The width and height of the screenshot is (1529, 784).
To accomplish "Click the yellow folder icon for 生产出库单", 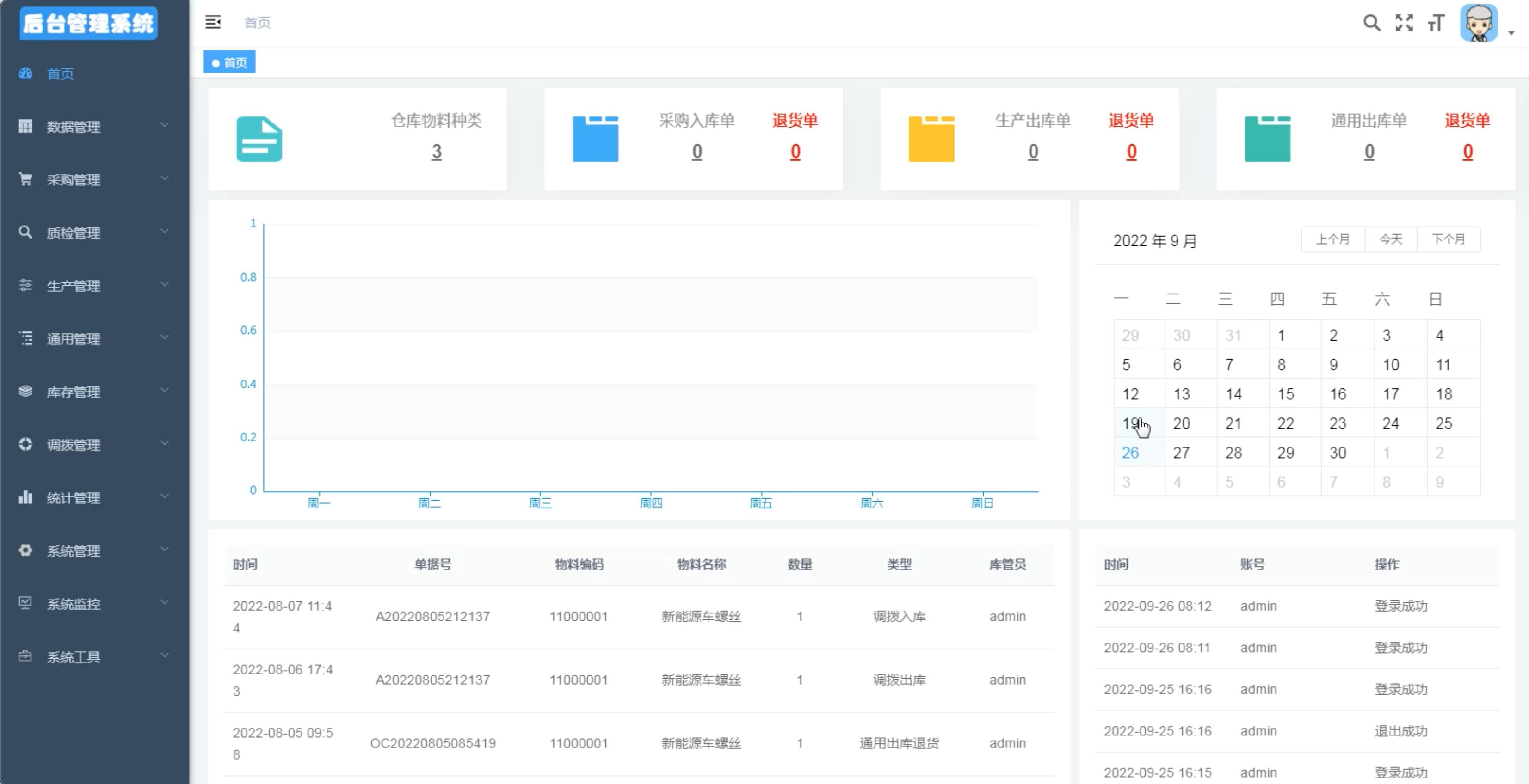I will point(931,139).
